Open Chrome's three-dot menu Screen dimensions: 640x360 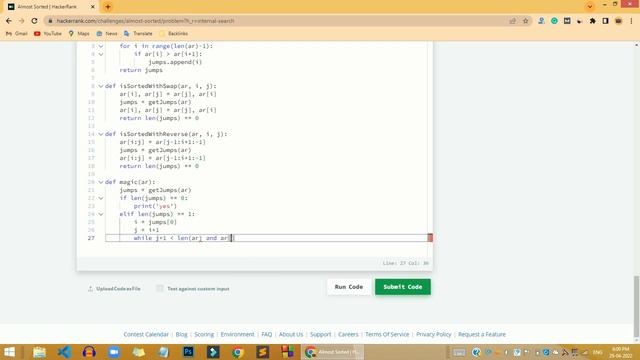(x=631, y=21)
